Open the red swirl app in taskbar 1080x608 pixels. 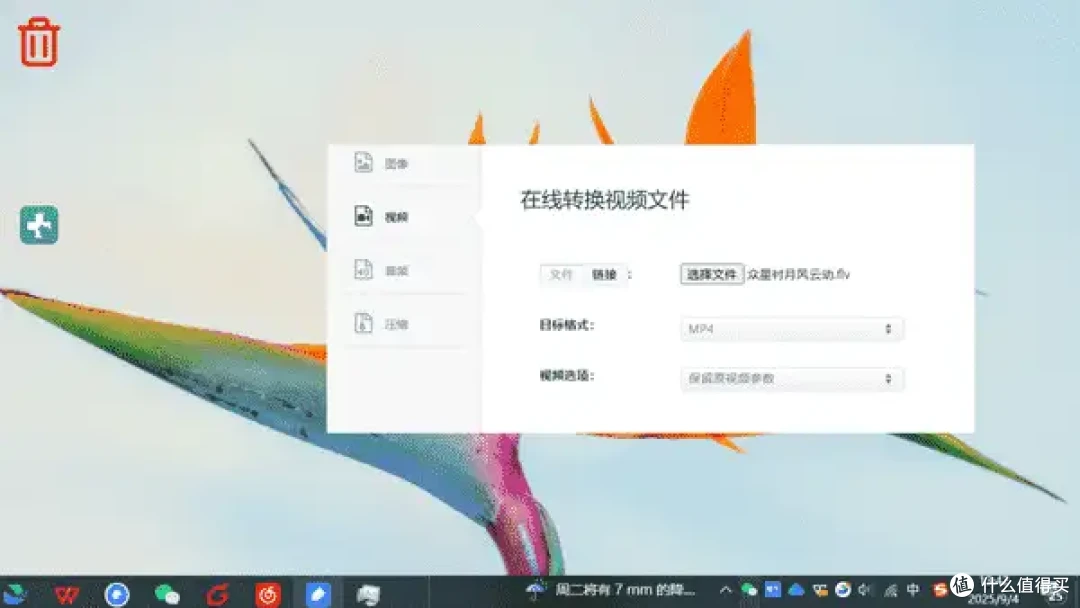[217, 594]
